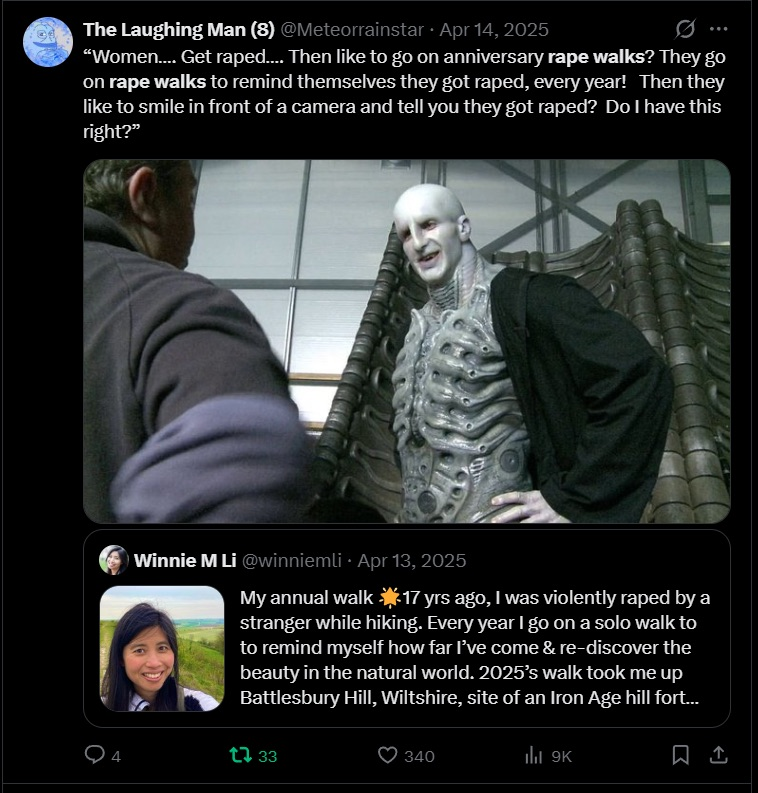Toggle the green repost icon

[240, 755]
